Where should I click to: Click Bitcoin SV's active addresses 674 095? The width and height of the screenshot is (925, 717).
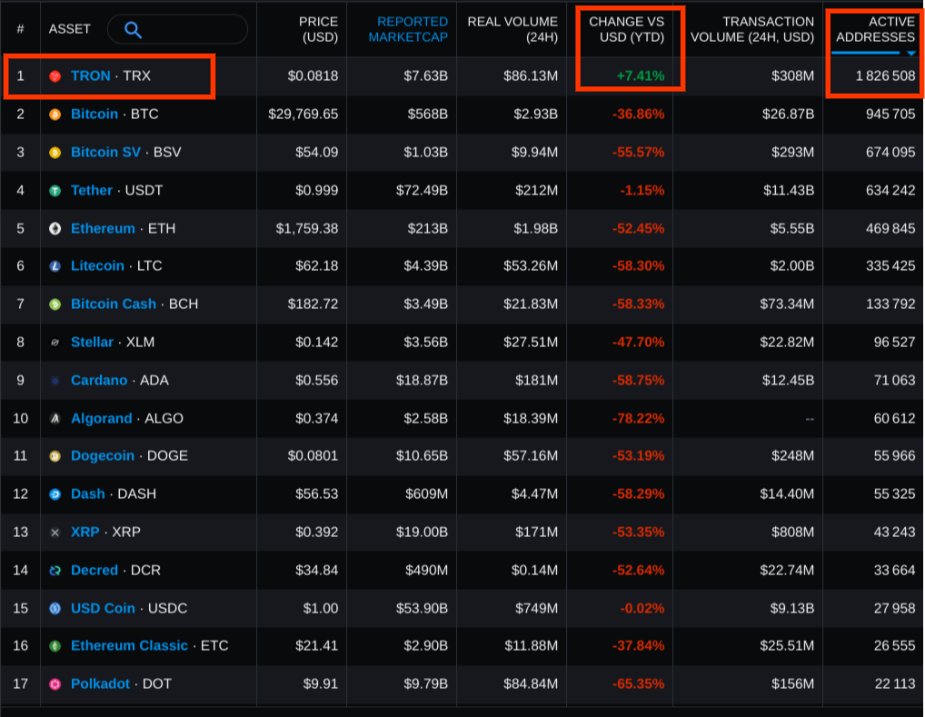(x=890, y=153)
